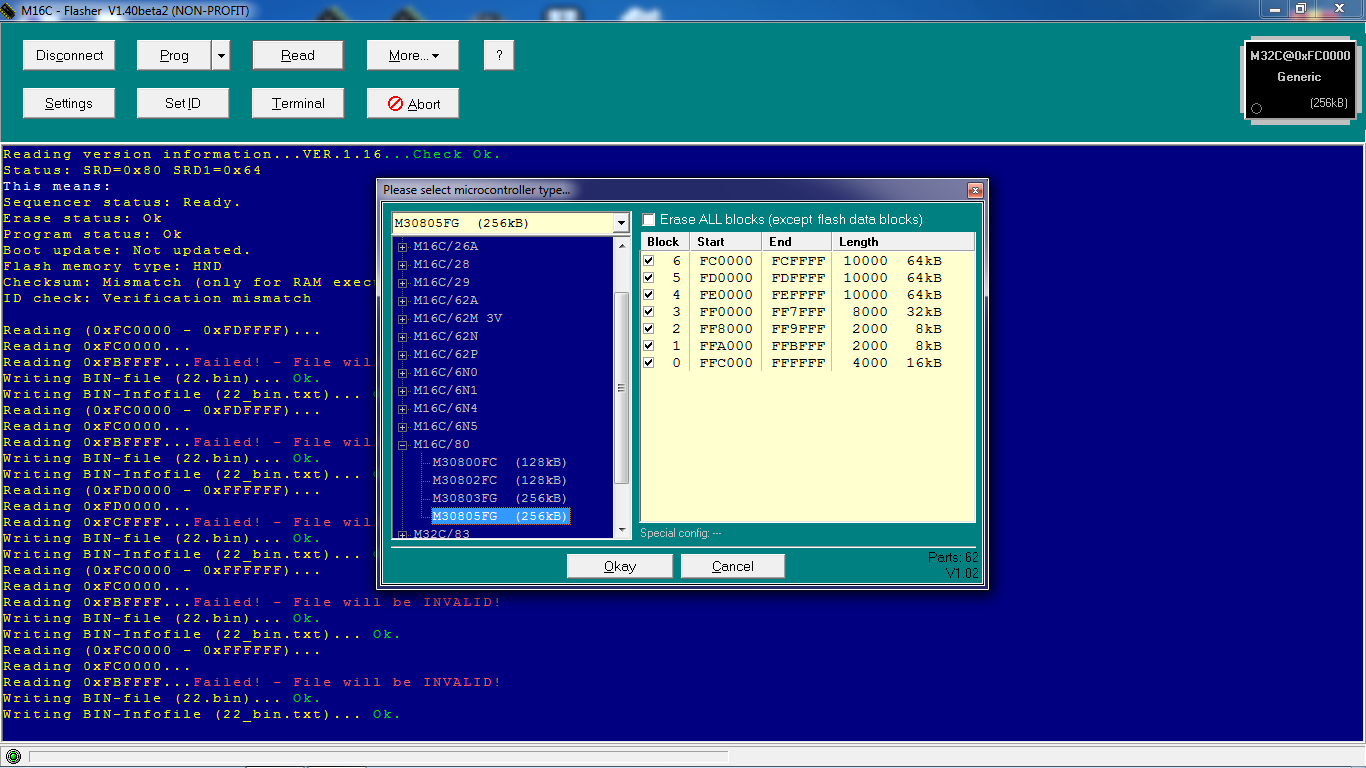Click the Length column header

click(858, 242)
